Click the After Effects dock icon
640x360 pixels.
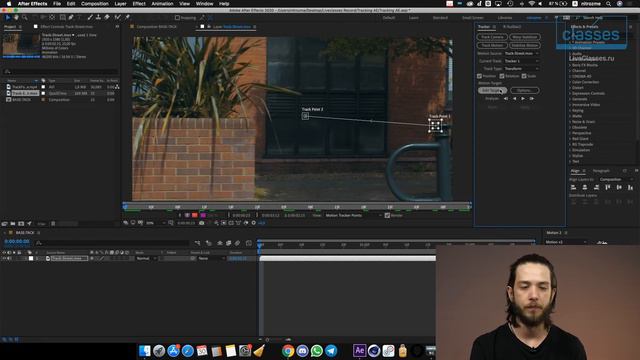coord(360,351)
